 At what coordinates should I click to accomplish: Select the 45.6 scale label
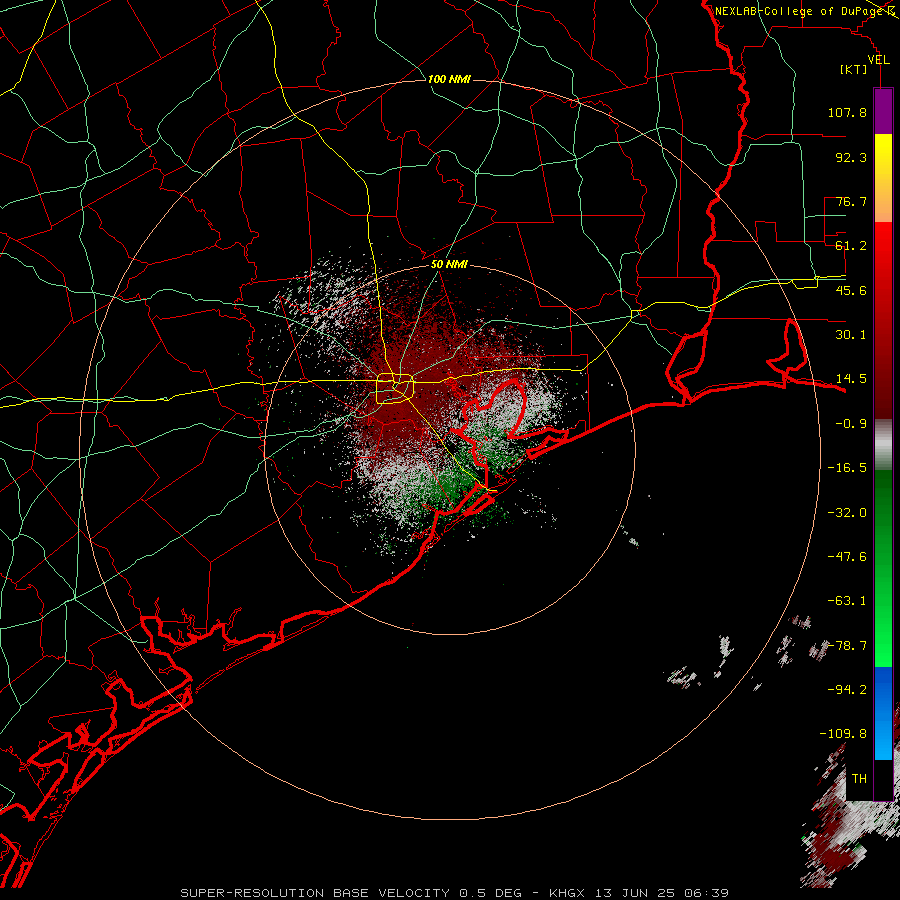pos(851,290)
